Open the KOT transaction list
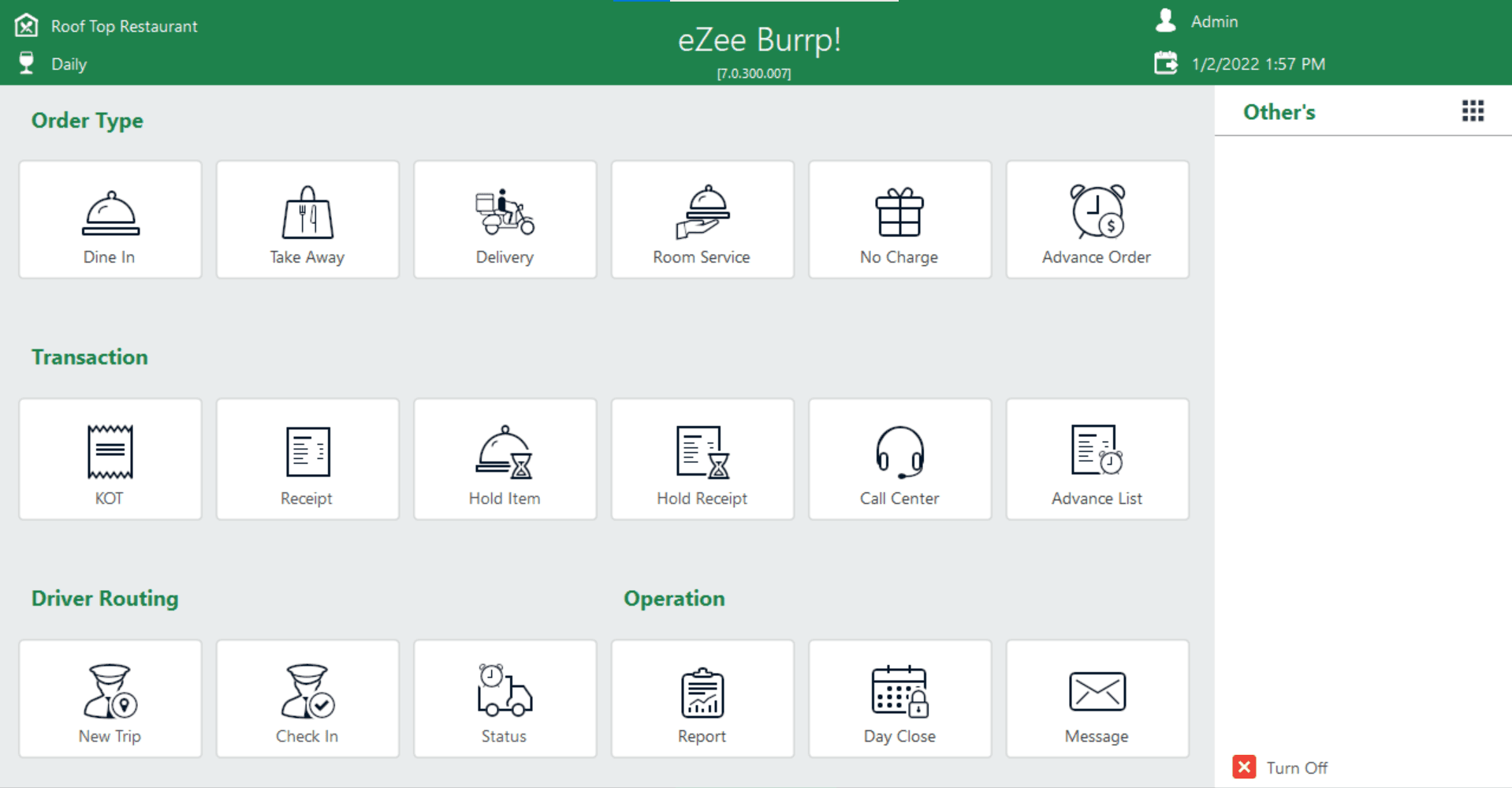 pyautogui.click(x=110, y=459)
